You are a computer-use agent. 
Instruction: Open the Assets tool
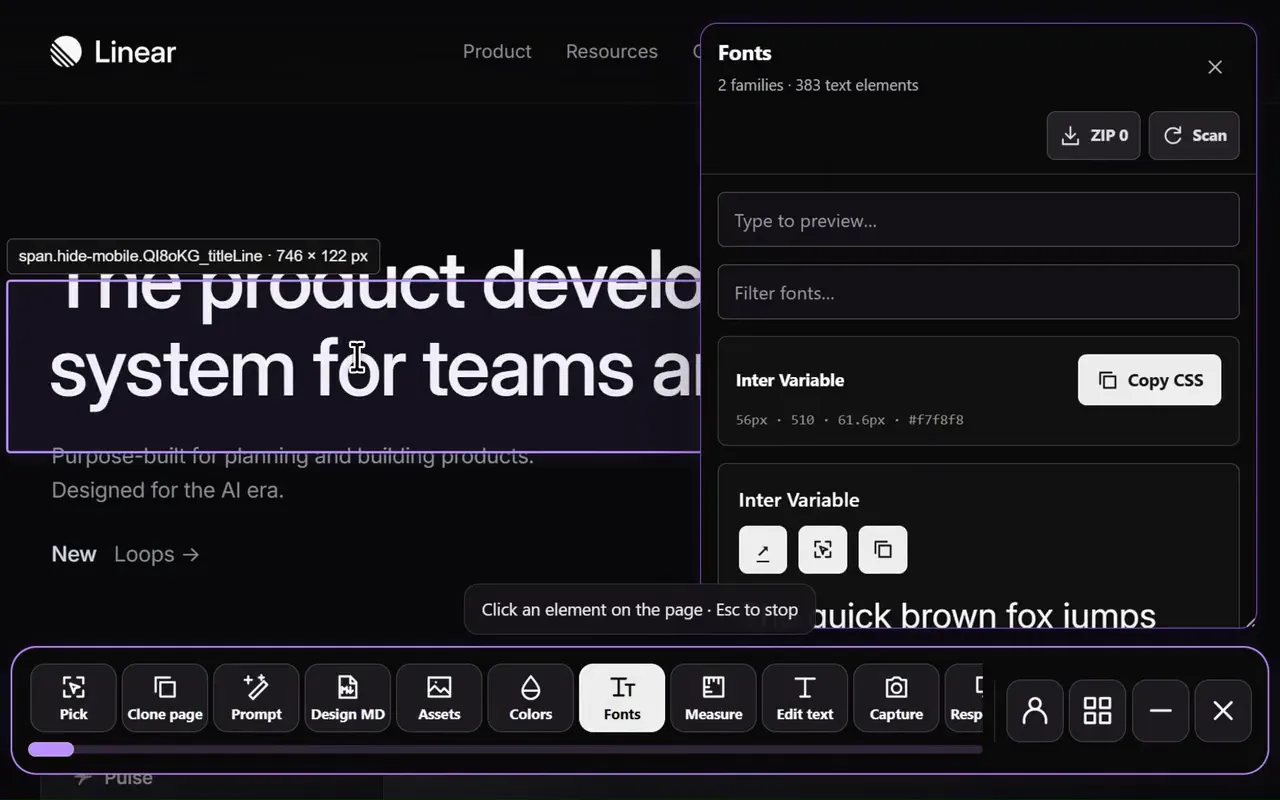tap(439, 698)
